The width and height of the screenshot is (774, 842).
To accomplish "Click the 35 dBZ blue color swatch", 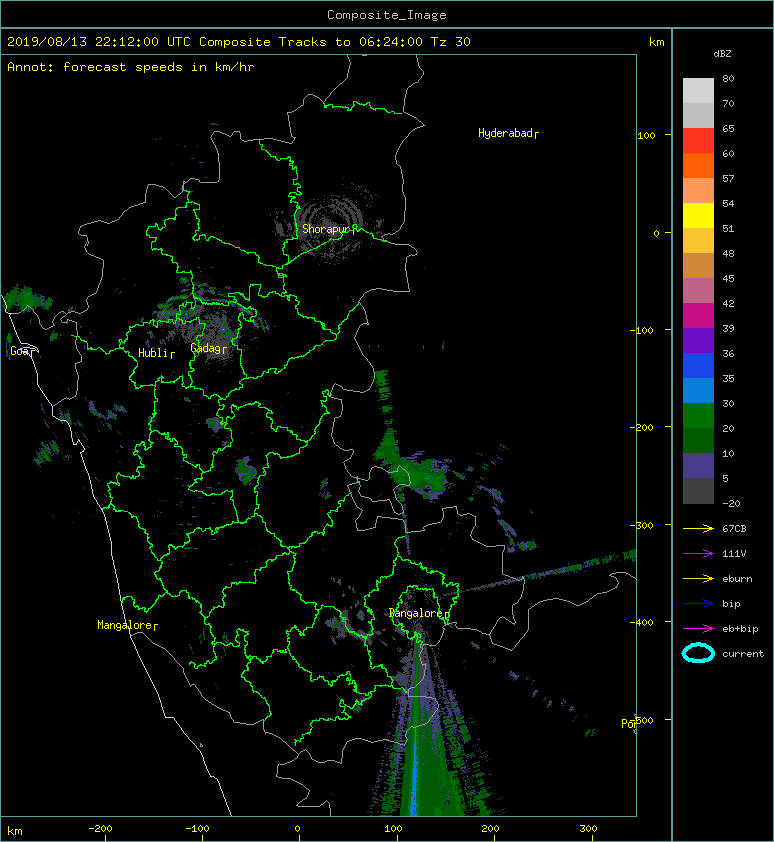I will [698, 390].
